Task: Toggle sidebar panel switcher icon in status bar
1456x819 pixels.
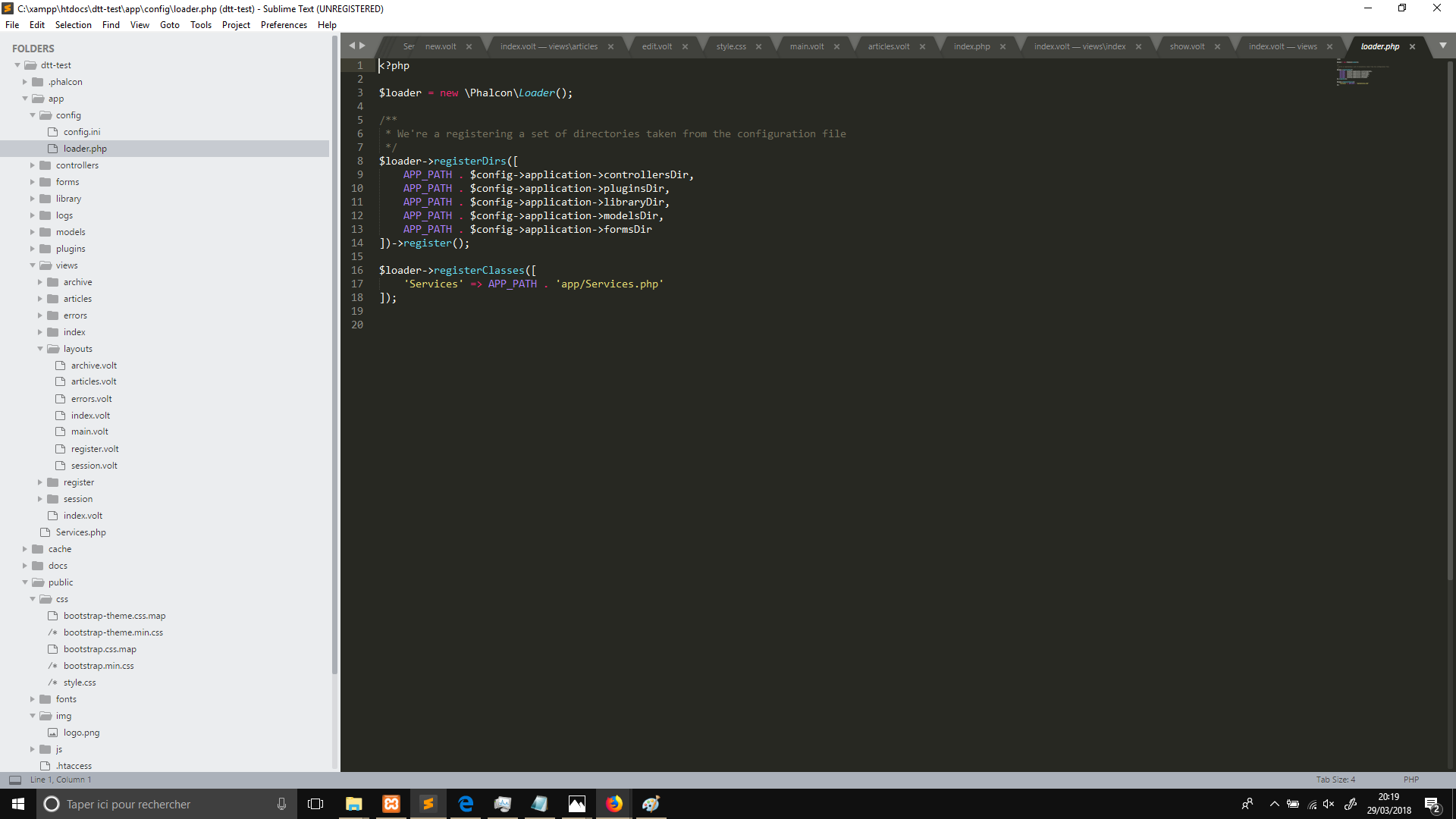Action: pyautogui.click(x=15, y=780)
